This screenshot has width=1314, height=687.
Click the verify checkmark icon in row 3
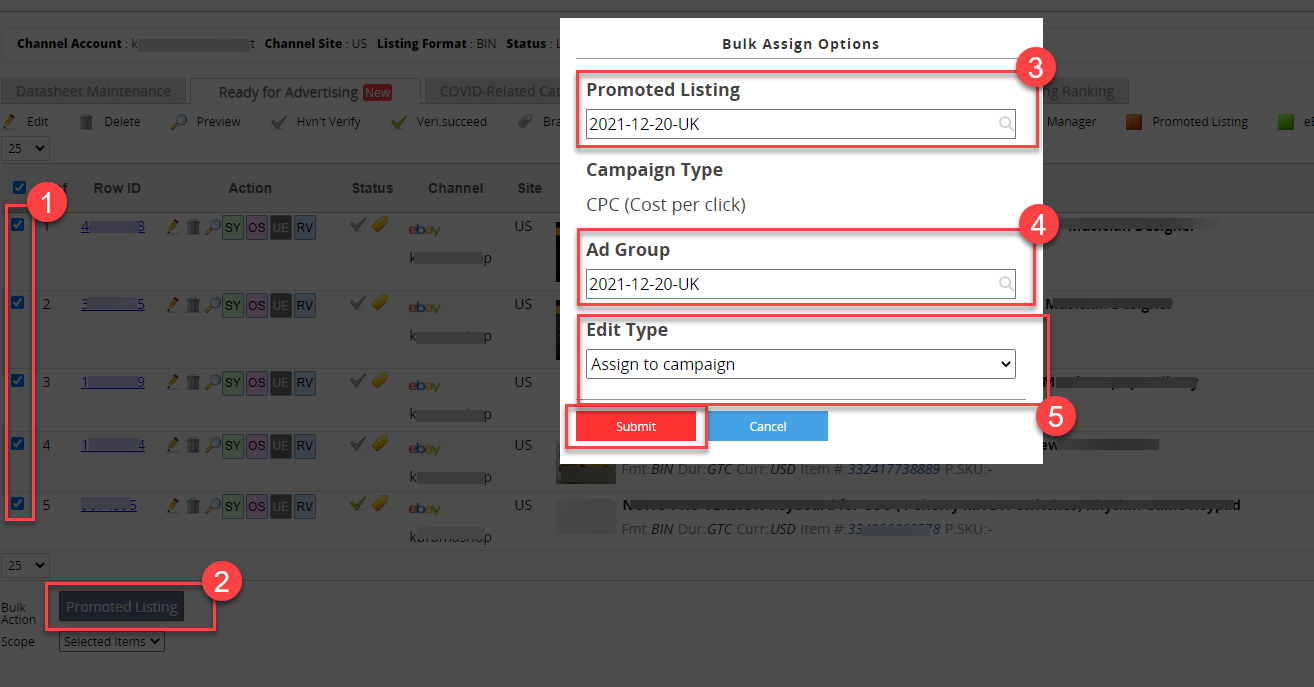click(359, 380)
